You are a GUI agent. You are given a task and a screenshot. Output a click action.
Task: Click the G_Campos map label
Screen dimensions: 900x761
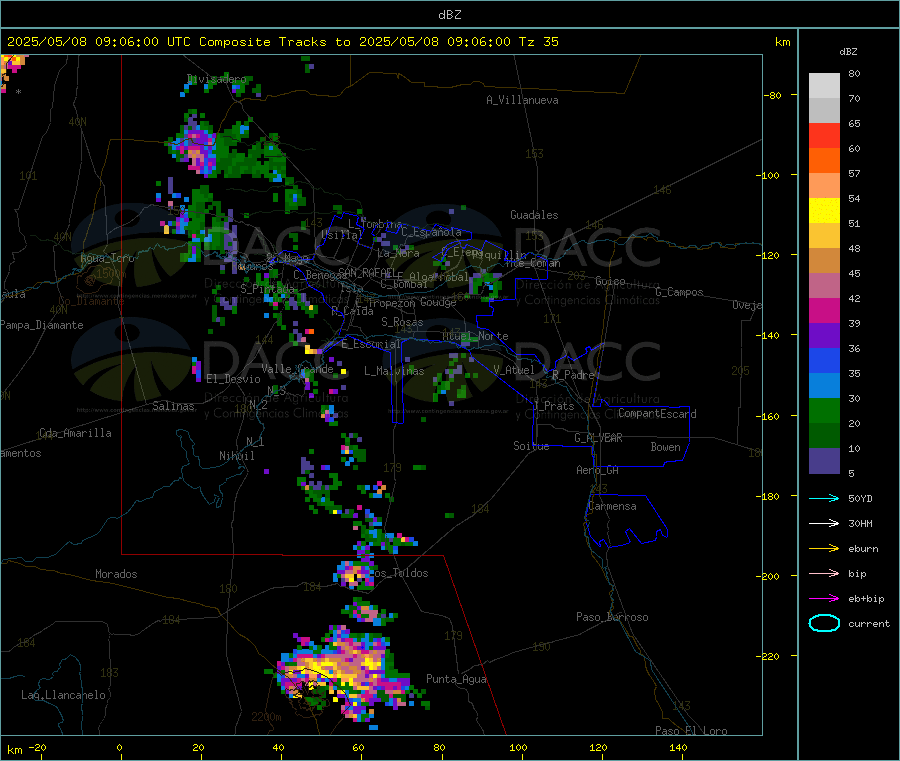tap(679, 292)
